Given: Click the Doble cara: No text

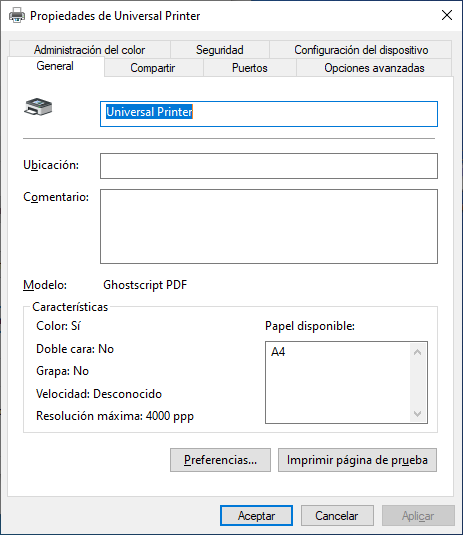Looking at the screenshot, I should point(75,349).
